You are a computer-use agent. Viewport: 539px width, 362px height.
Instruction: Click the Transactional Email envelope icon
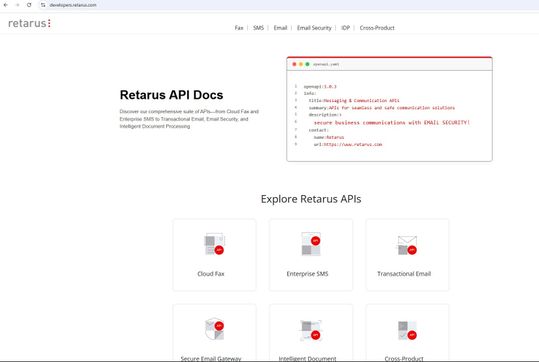coord(407,245)
